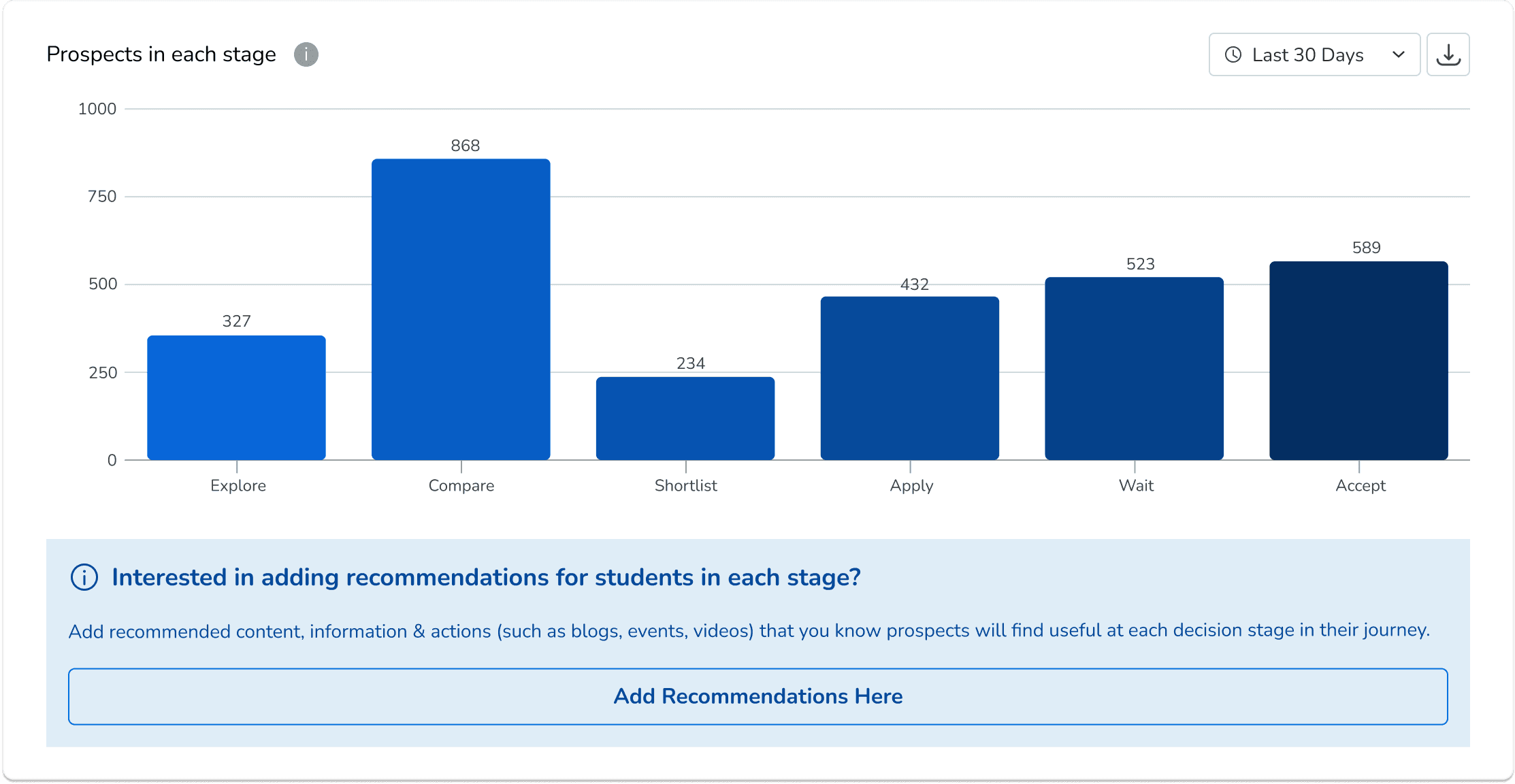The width and height of the screenshot is (1515, 784).
Task: Click the Prospects in each stage title
Action: coord(161,54)
